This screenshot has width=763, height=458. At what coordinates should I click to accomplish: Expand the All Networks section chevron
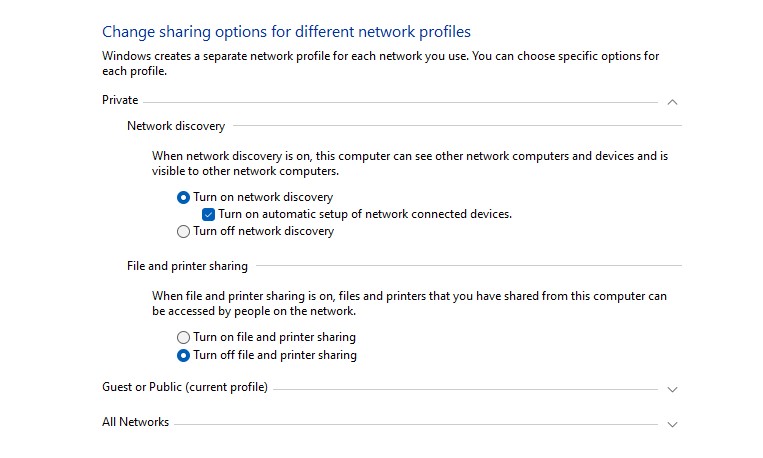point(672,424)
